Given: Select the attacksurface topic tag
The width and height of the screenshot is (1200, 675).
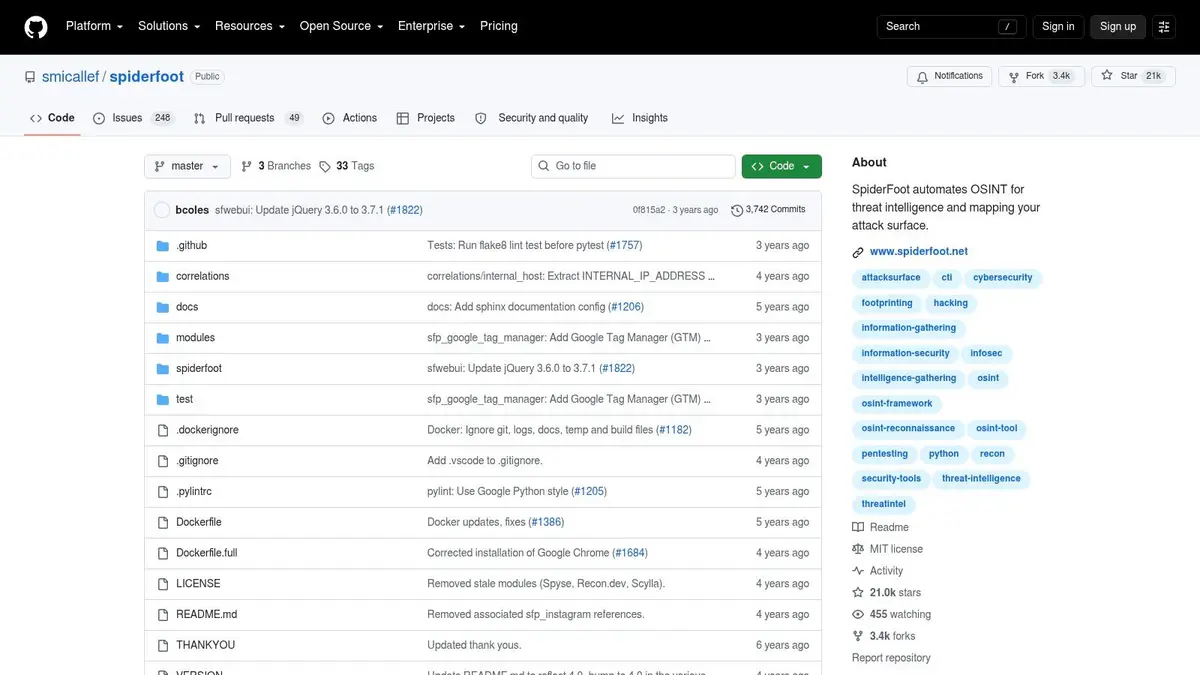Looking at the screenshot, I should (x=891, y=278).
